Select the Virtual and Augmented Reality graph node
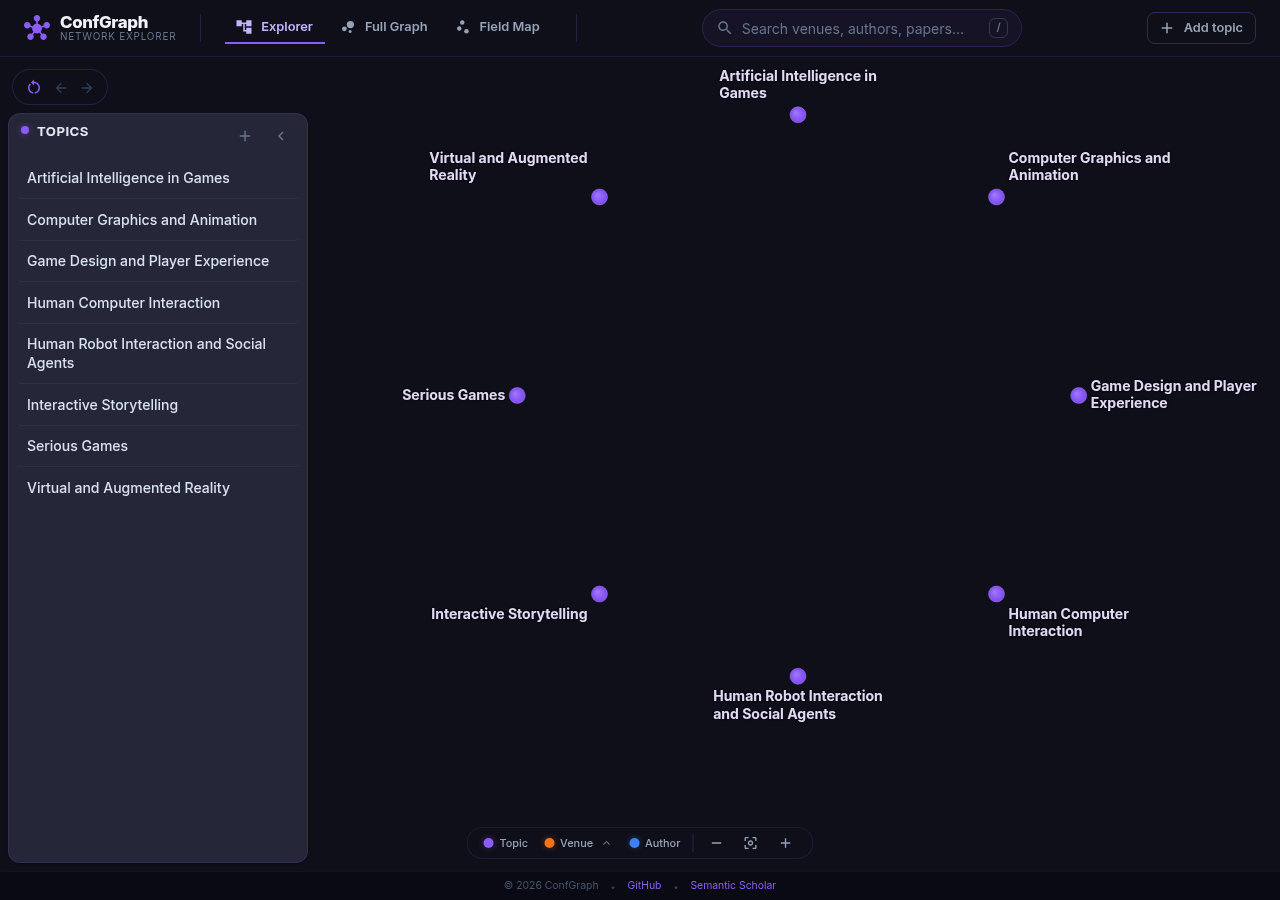Screen dimensions: 1280x900 pyautogui.click(x=600, y=197)
